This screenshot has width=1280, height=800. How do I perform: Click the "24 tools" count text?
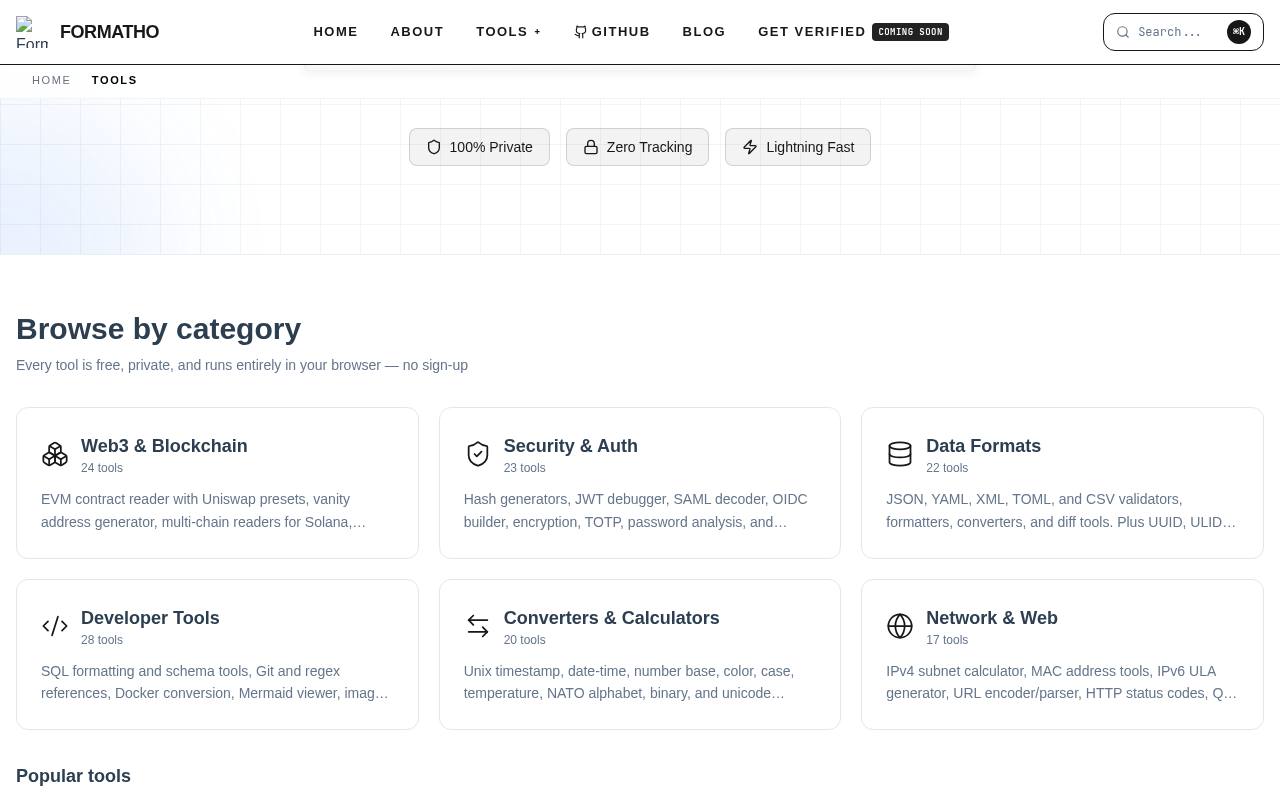click(x=102, y=468)
